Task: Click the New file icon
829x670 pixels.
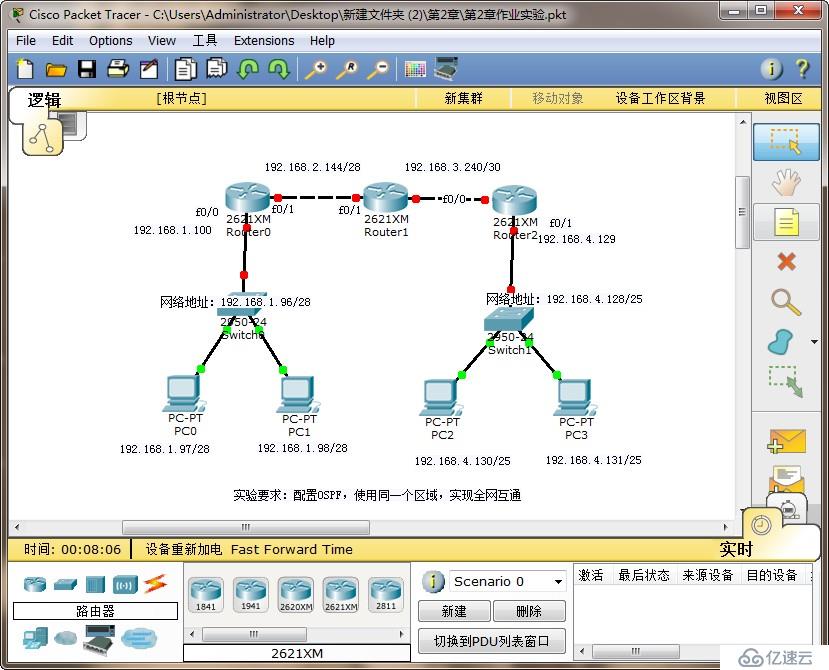Action: (25, 69)
